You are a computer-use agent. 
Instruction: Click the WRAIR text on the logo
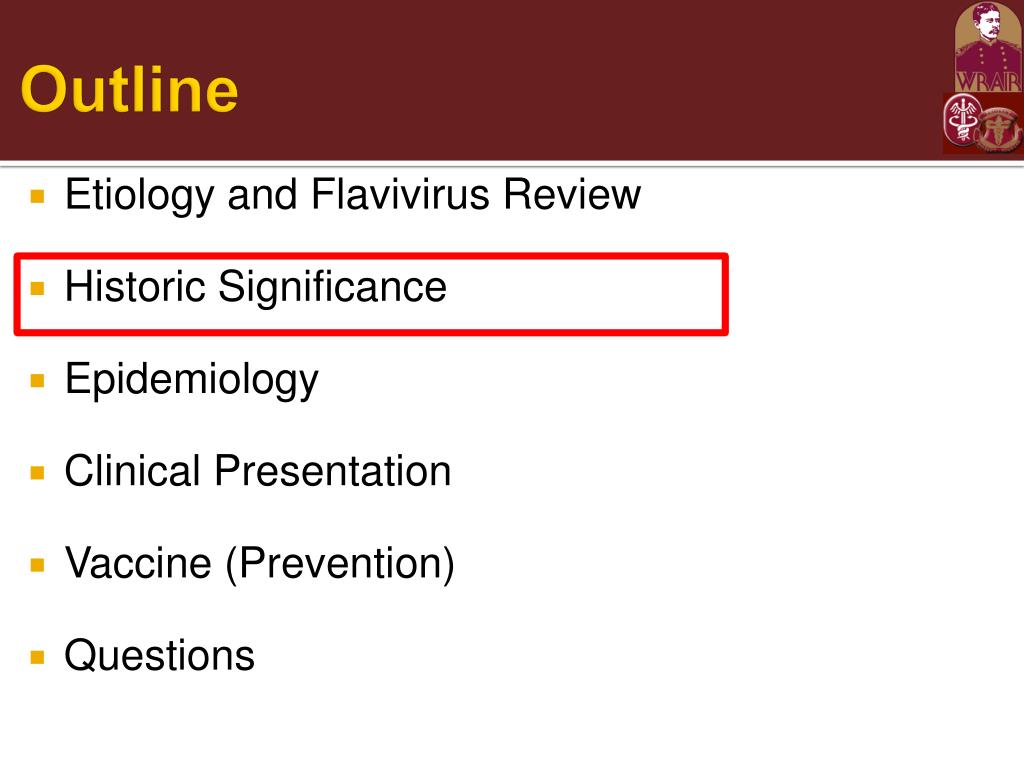(x=987, y=82)
